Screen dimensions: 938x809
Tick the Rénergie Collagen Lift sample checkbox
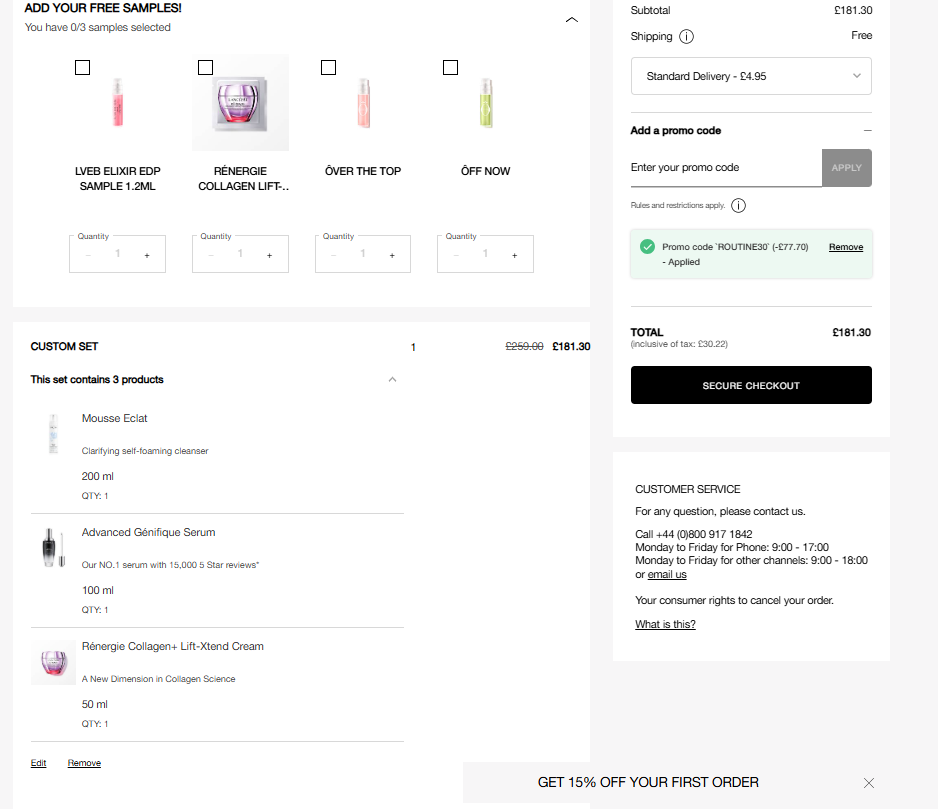[205, 68]
